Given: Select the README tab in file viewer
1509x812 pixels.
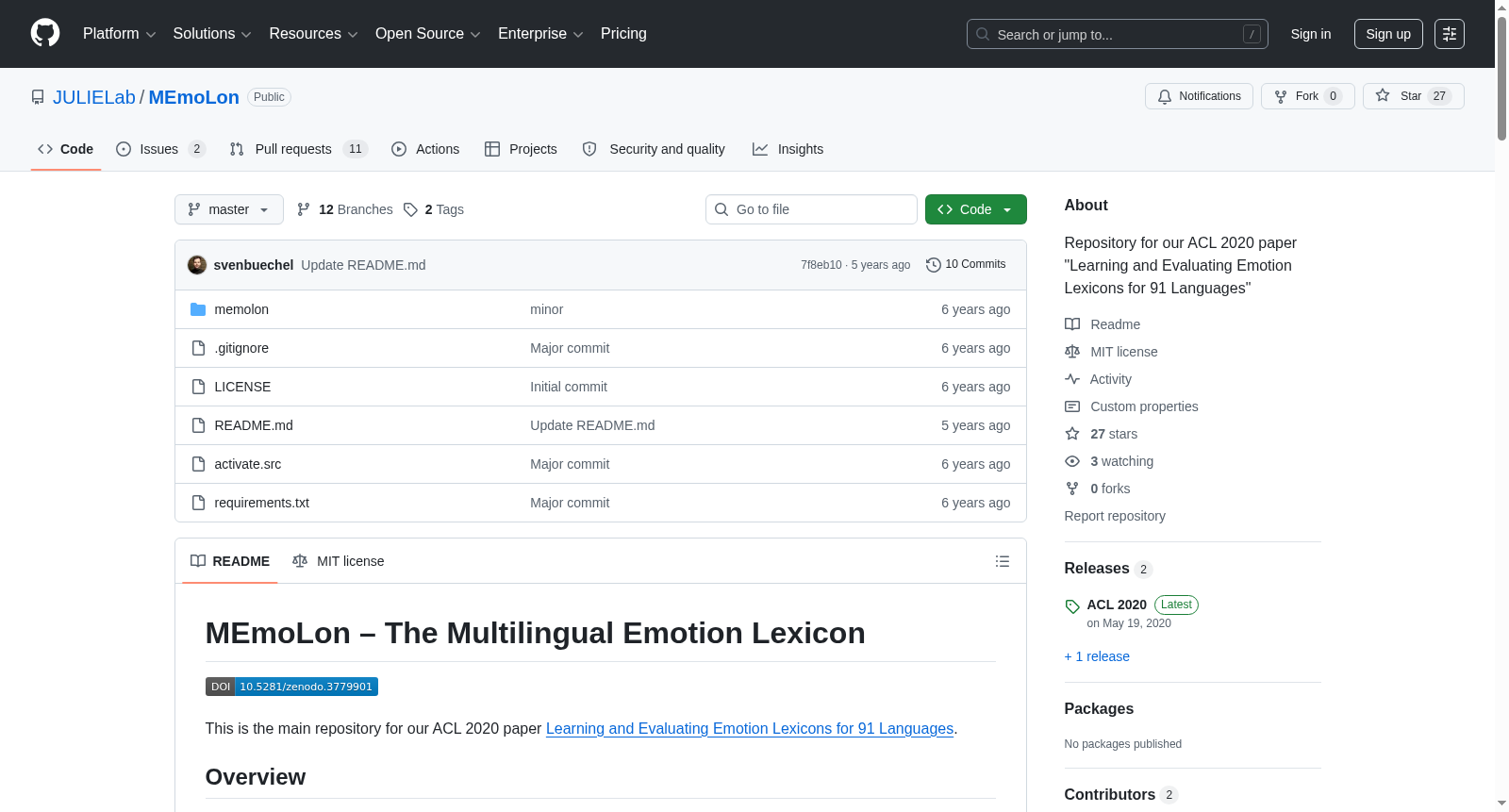Looking at the screenshot, I should (x=230, y=561).
